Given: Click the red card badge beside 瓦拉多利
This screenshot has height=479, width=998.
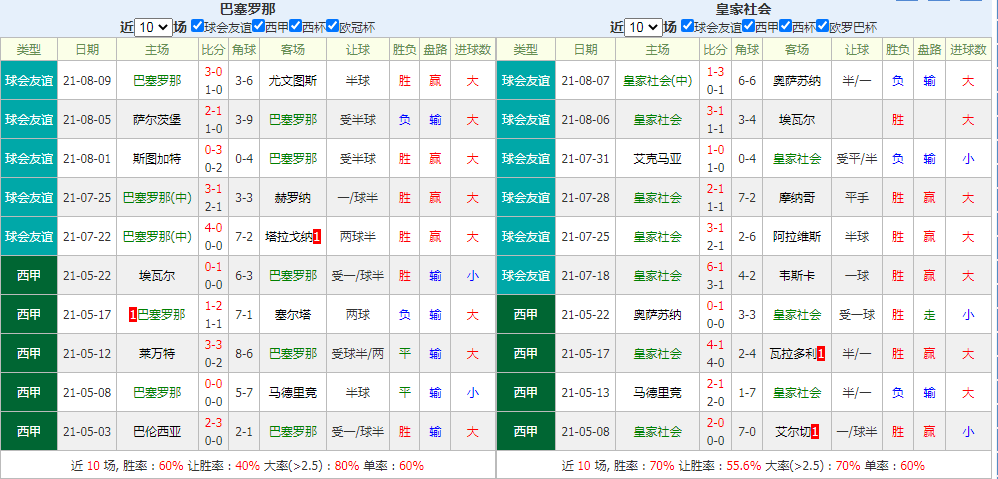Looking at the screenshot, I should click(821, 354).
